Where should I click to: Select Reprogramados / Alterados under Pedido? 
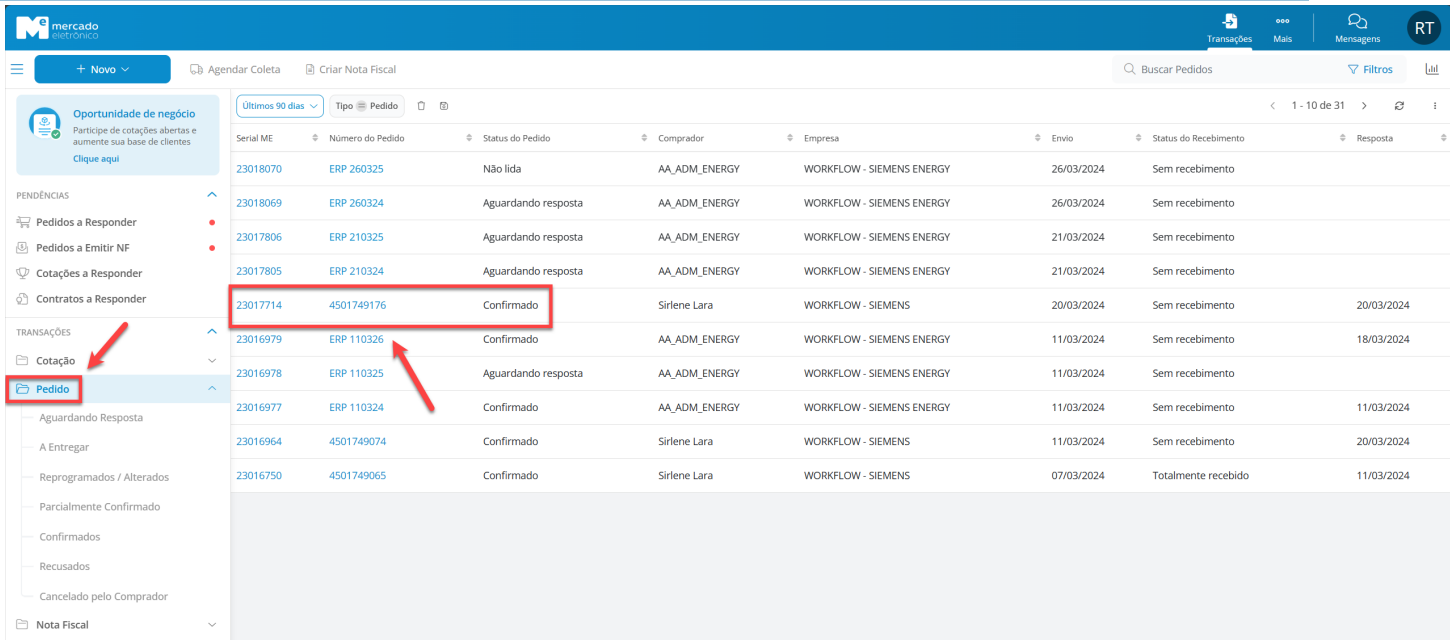click(x=104, y=477)
